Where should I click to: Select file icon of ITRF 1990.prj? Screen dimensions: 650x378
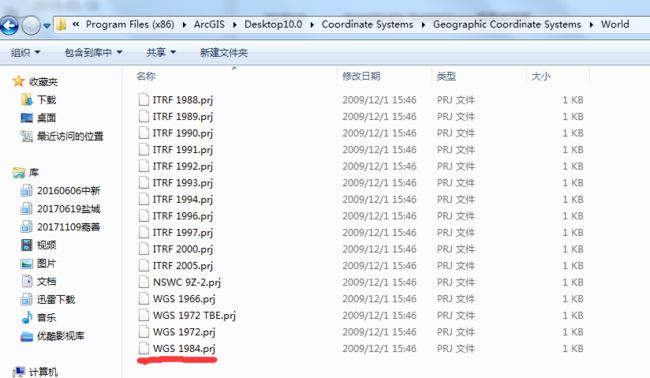pyautogui.click(x=143, y=133)
